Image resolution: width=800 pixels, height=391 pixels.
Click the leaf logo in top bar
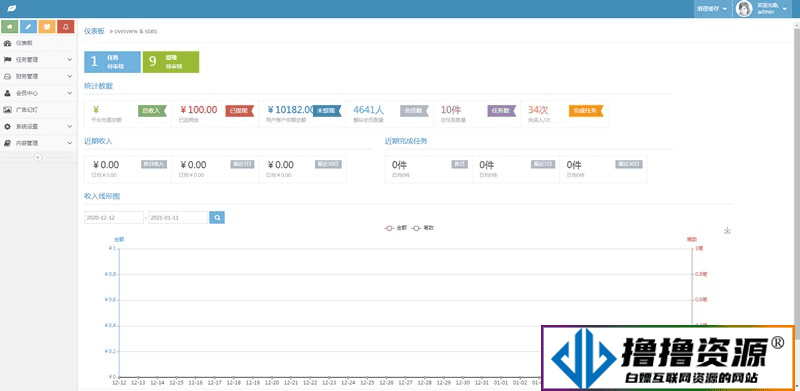11,9
